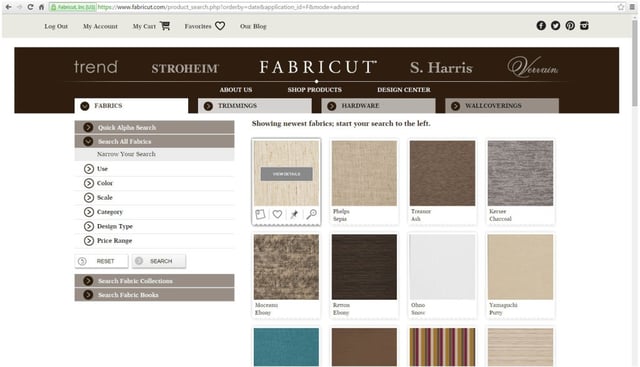Screen dimensions: 640x367
Task: Reload the page with browser refresh icon
Action: [30, 7]
